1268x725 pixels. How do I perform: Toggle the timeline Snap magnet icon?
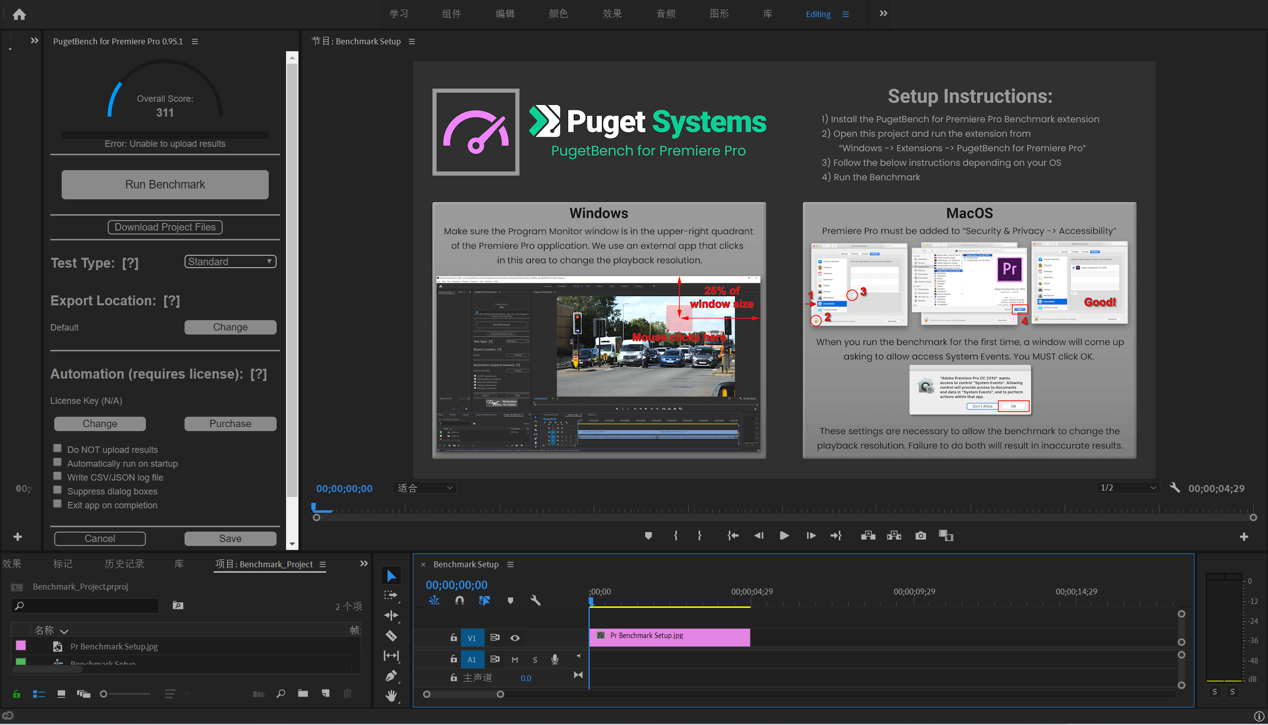[x=459, y=601]
